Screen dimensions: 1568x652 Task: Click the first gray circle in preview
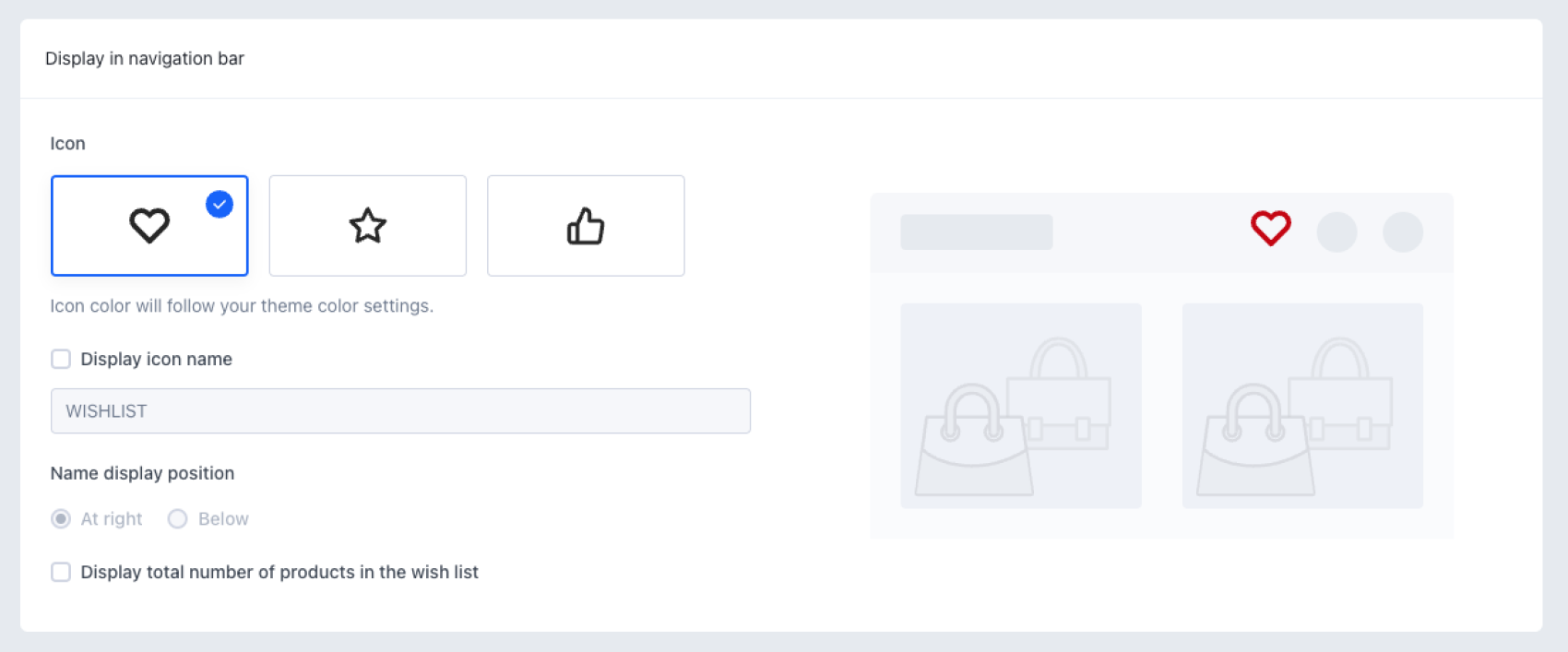tap(1336, 231)
